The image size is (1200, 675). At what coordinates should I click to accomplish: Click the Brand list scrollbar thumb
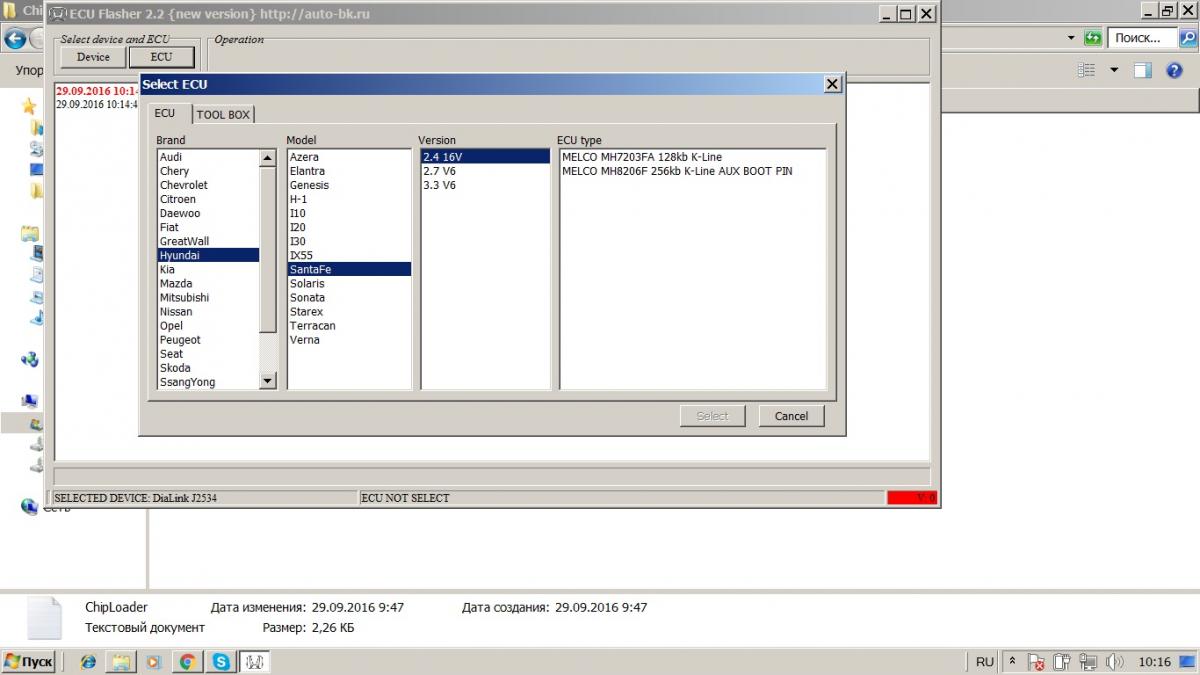(267, 248)
